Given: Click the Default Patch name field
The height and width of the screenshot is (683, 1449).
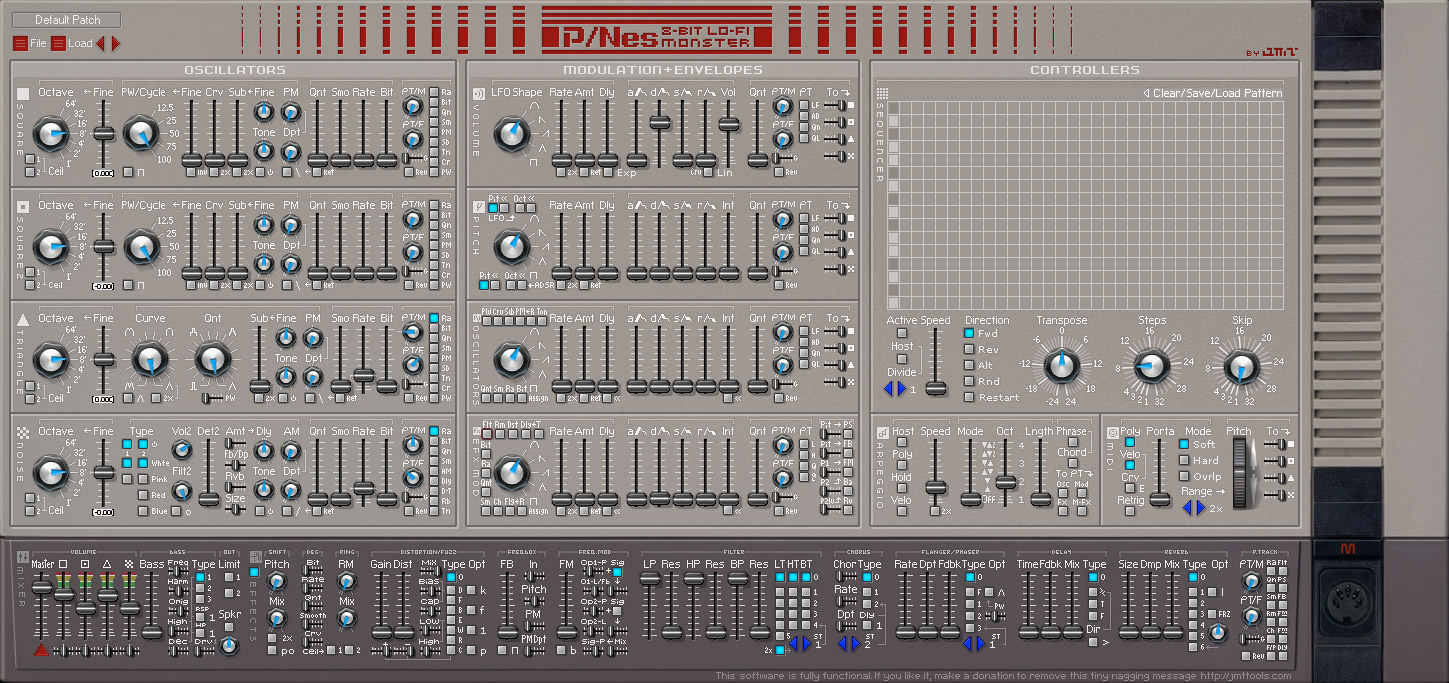Looking at the screenshot, I should coord(68,20).
